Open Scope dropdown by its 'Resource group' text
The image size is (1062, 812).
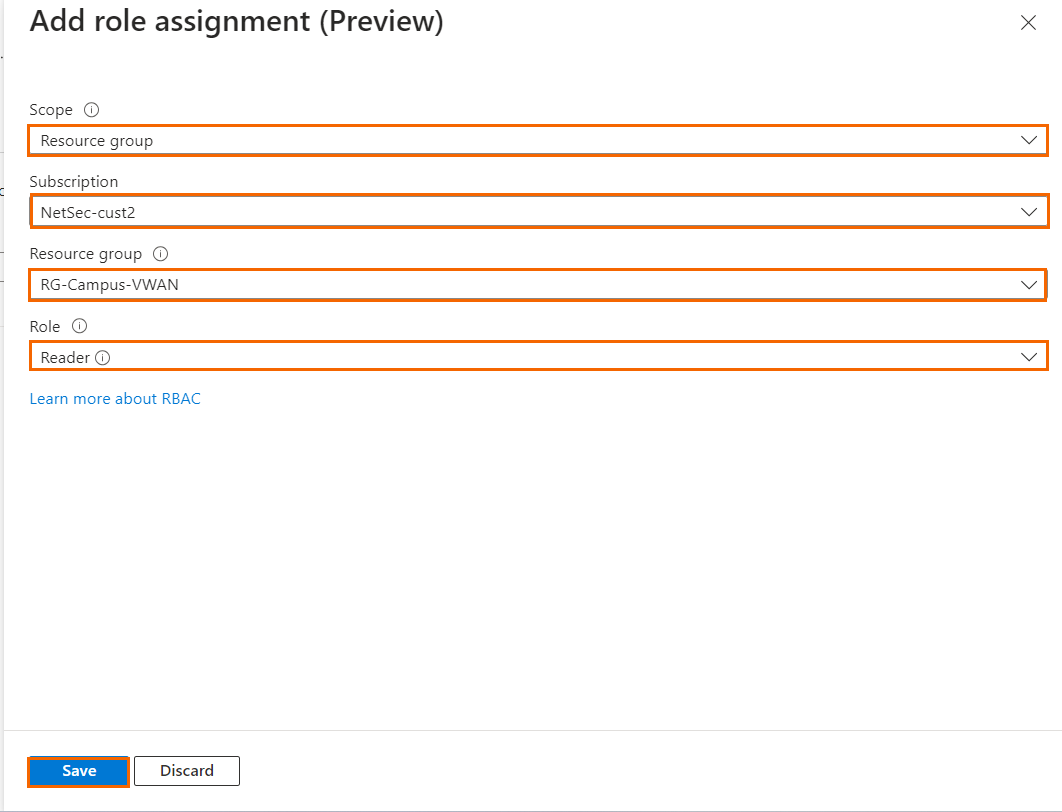97,141
